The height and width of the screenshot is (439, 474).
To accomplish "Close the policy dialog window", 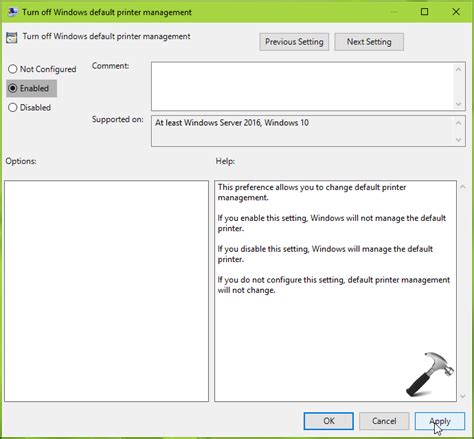I will (x=456, y=12).
